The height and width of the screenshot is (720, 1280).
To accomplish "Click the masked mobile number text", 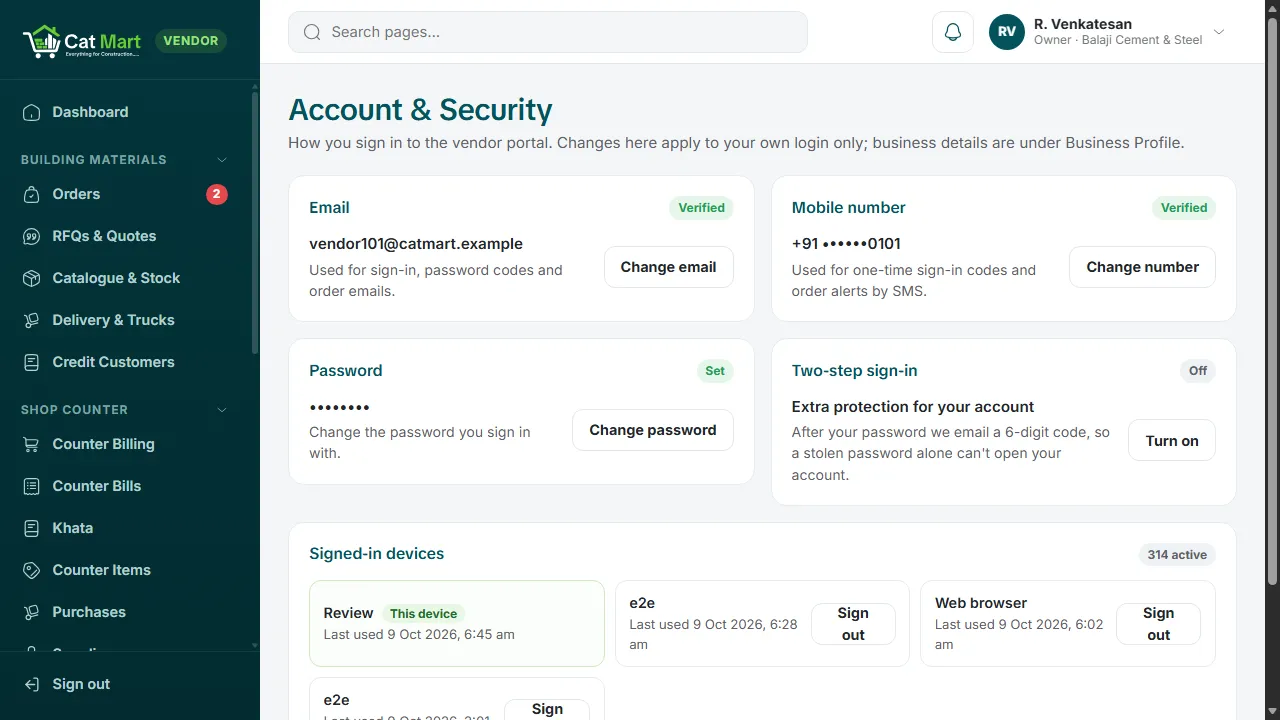I will [x=846, y=244].
